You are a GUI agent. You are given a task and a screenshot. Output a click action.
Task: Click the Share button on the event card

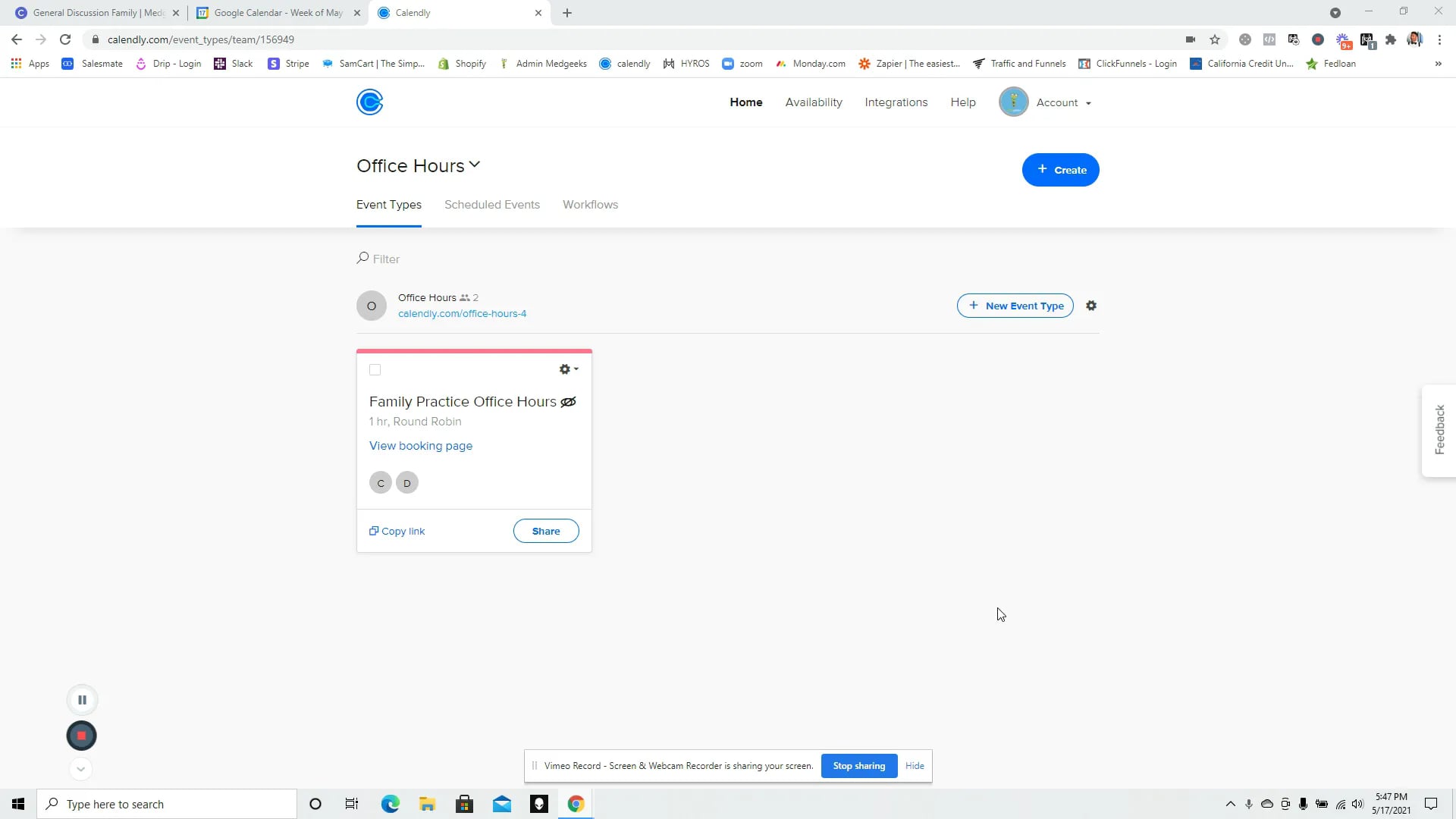tap(546, 531)
